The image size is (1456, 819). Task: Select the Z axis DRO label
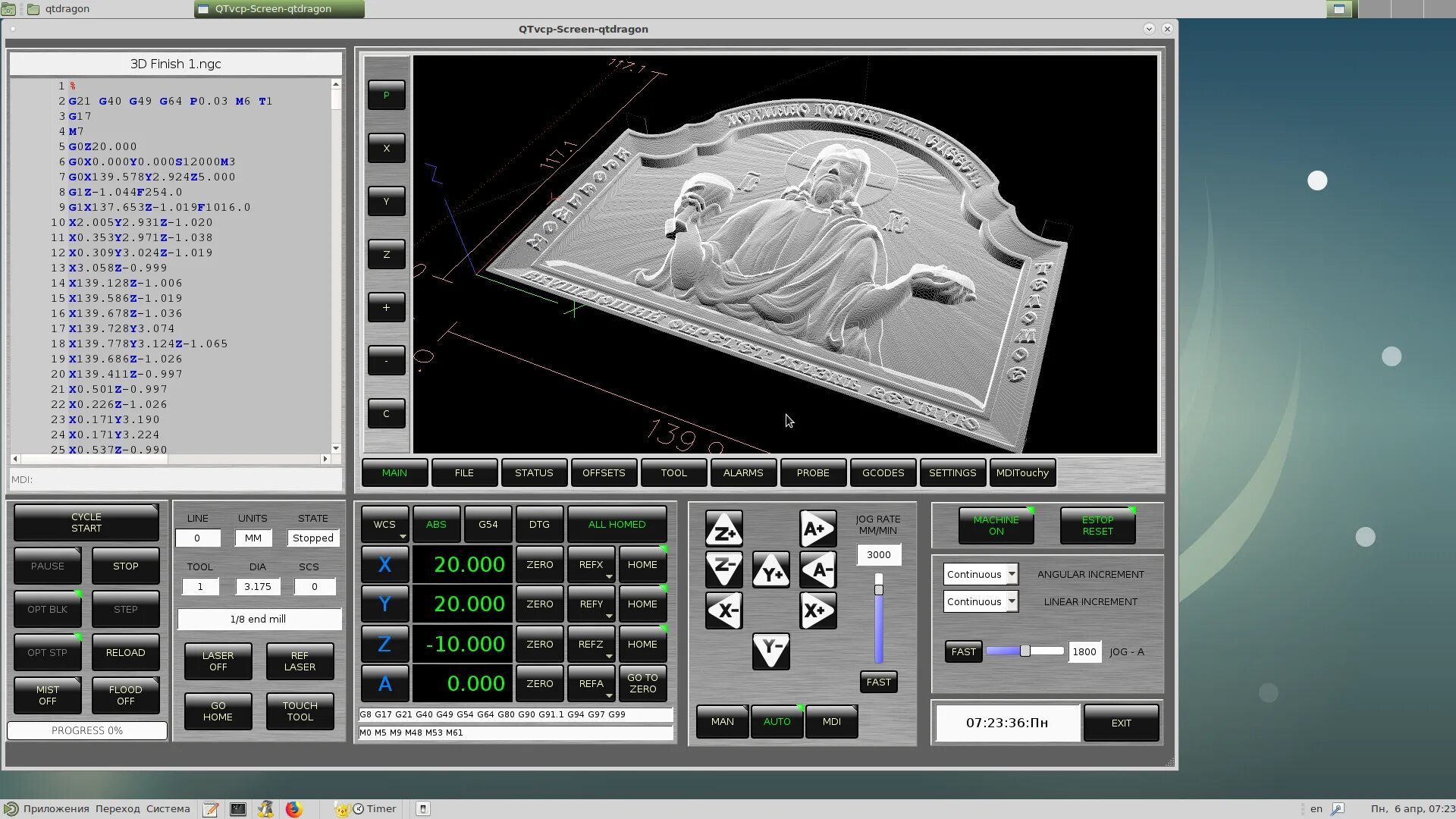point(384,645)
